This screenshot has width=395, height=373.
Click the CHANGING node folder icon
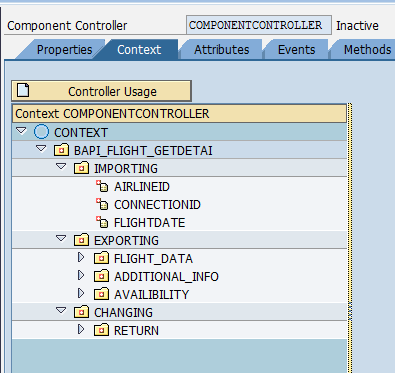click(81, 312)
